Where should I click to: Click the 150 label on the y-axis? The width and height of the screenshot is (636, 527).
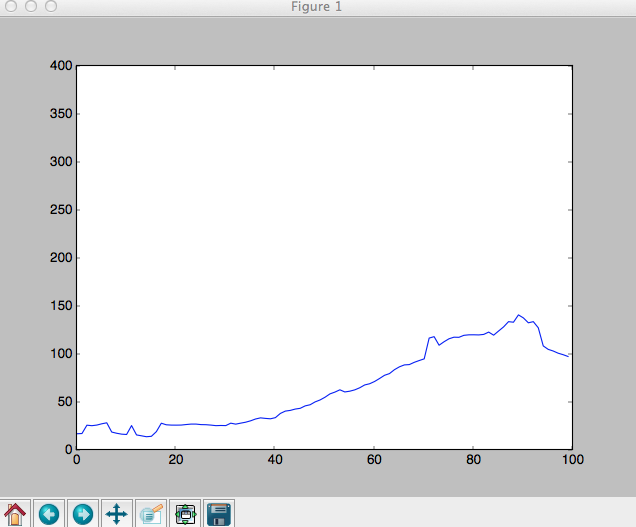coord(61,306)
